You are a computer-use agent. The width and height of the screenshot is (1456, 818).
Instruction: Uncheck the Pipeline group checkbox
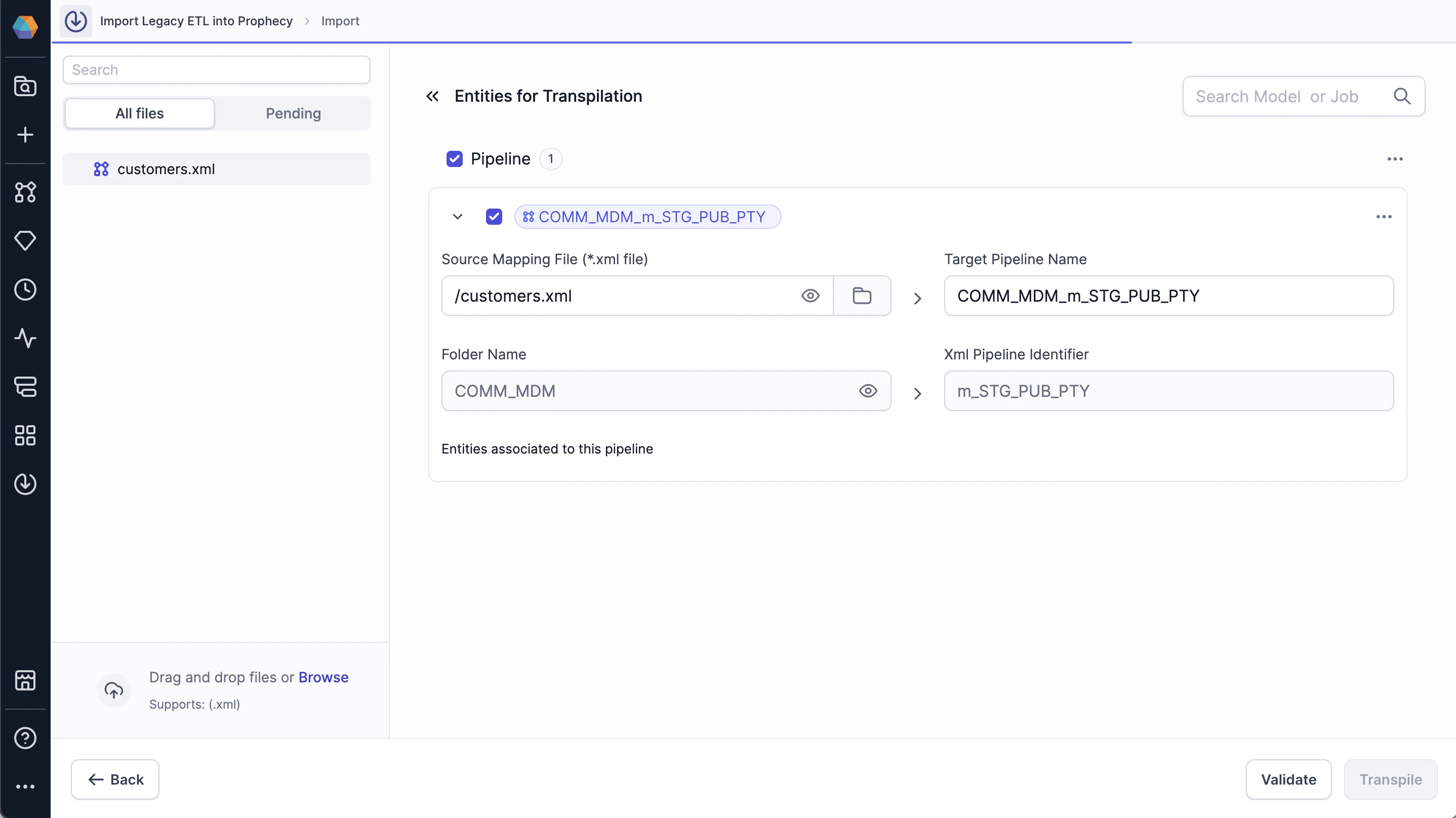(455, 159)
